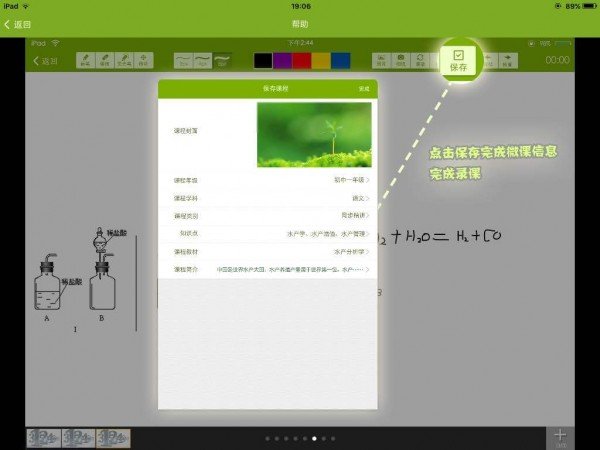Open the first page thumbnail at bottom
The height and width of the screenshot is (450, 600).
pyautogui.click(x=43, y=438)
